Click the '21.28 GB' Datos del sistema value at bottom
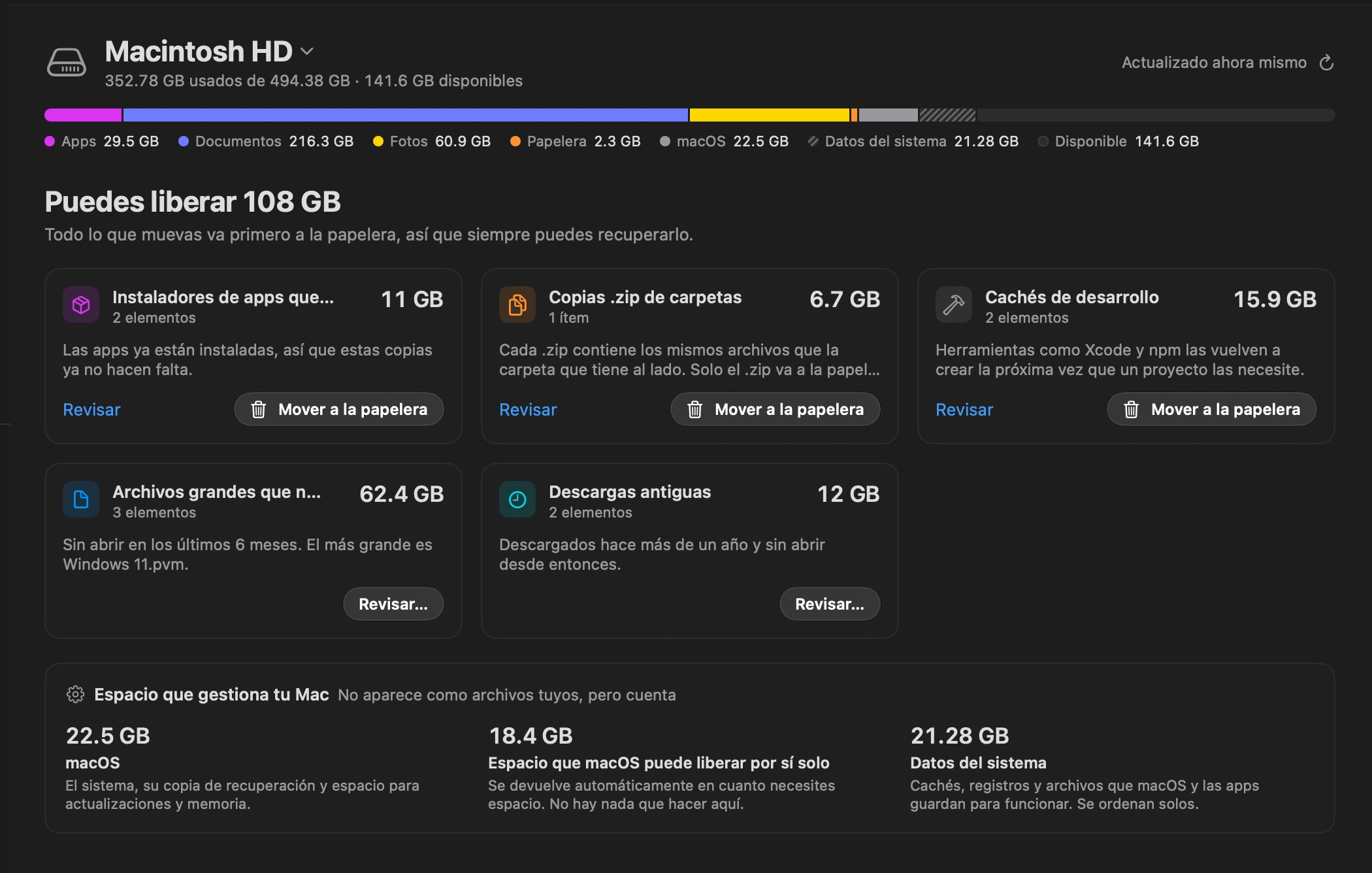Image resolution: width=1372 pixels, height=873 pixels. click(960, 736)
